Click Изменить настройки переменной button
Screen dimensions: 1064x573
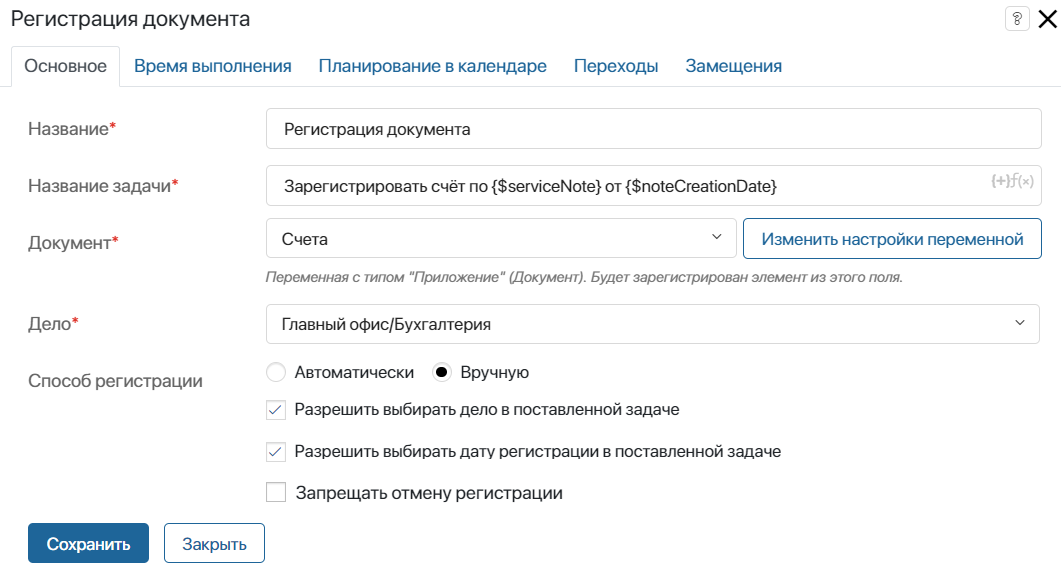tap(892, 238)
